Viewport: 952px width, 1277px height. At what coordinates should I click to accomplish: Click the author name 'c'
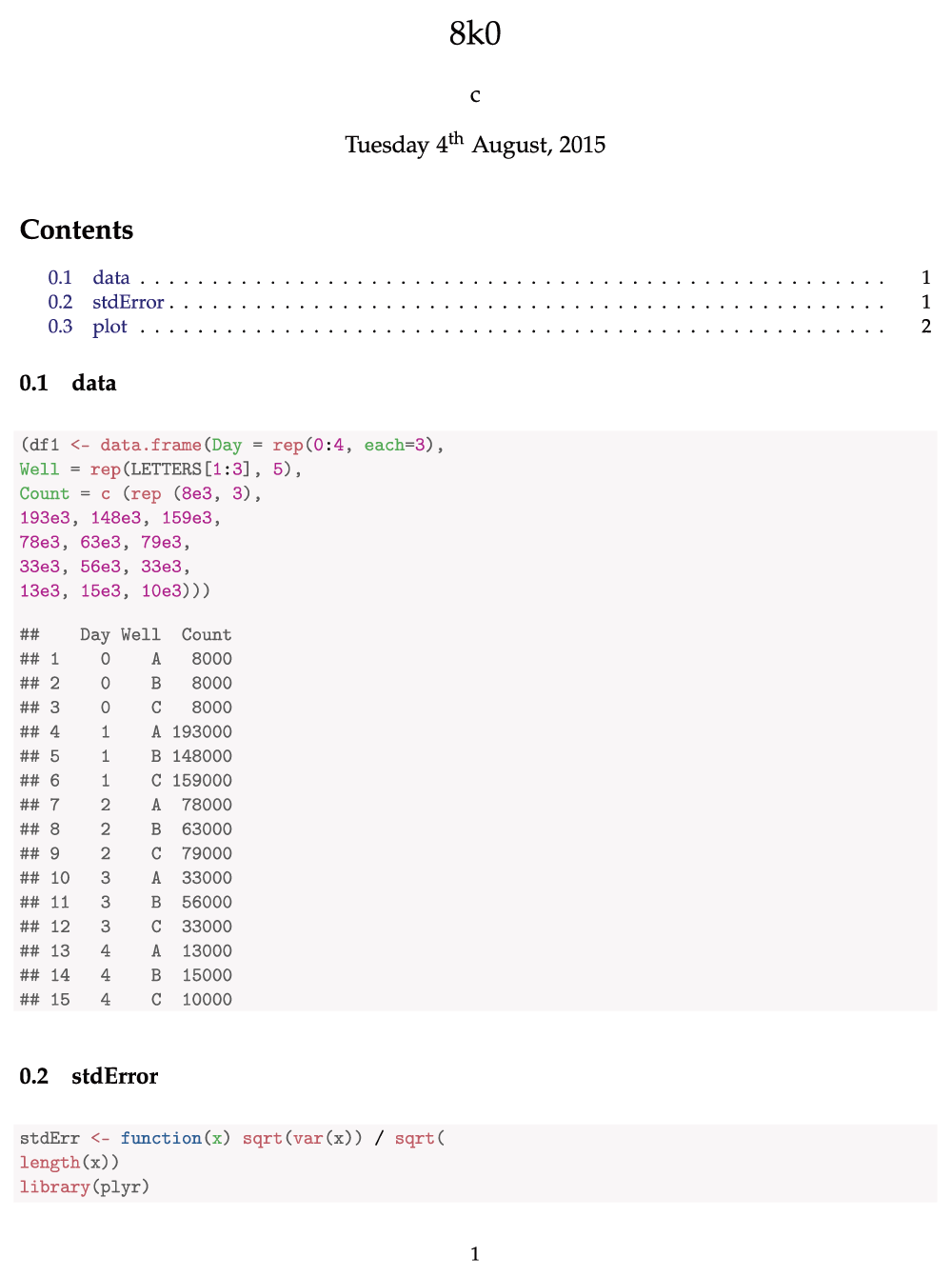coord(475,95)
